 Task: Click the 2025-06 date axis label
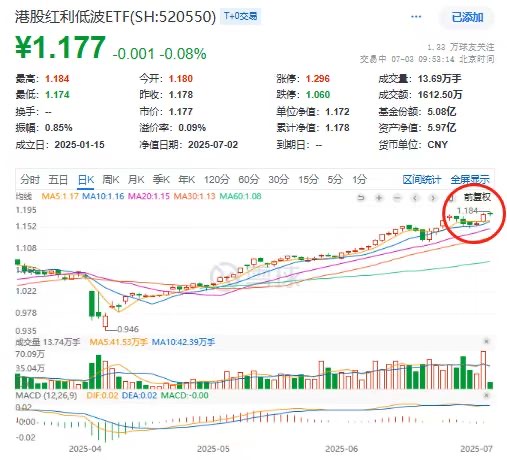click(341, 449)
